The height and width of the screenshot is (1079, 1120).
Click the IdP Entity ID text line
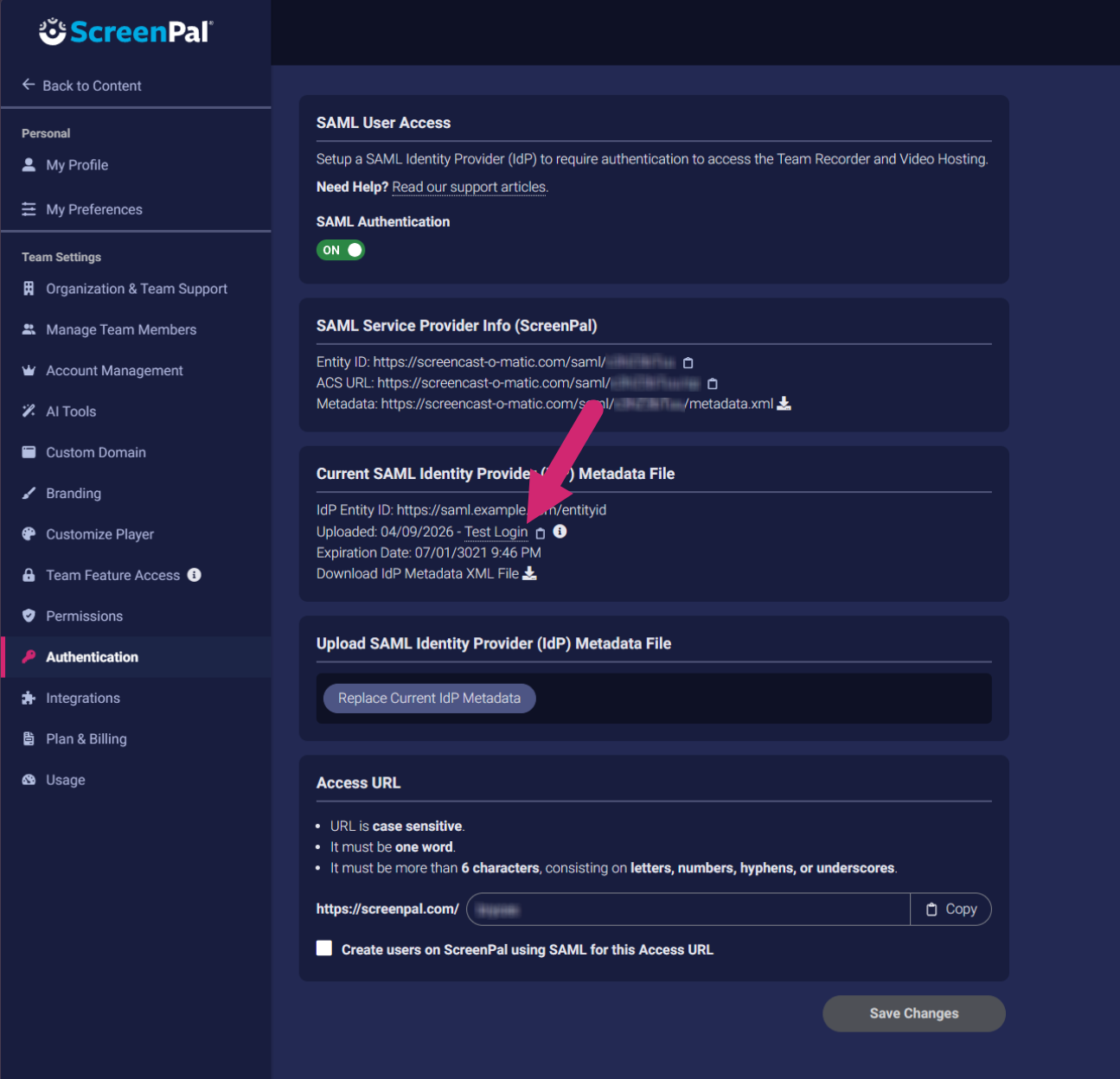461,510
